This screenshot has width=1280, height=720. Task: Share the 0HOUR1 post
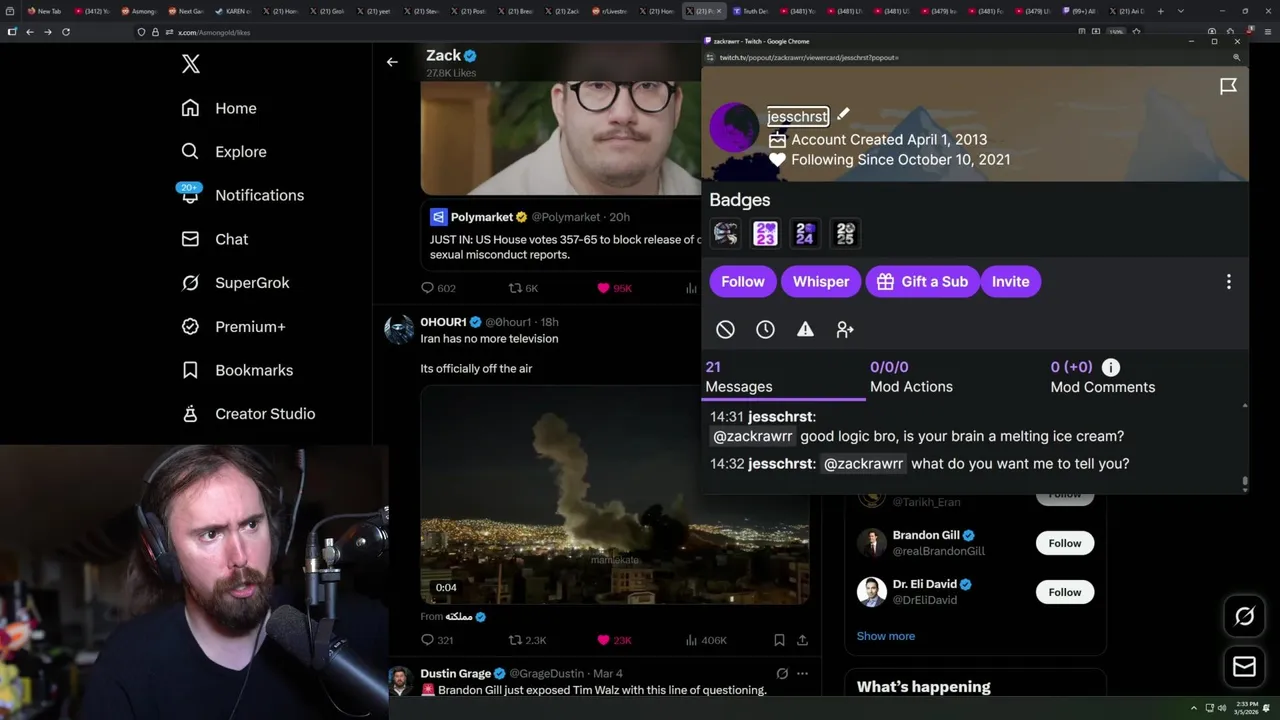[802, 640]
